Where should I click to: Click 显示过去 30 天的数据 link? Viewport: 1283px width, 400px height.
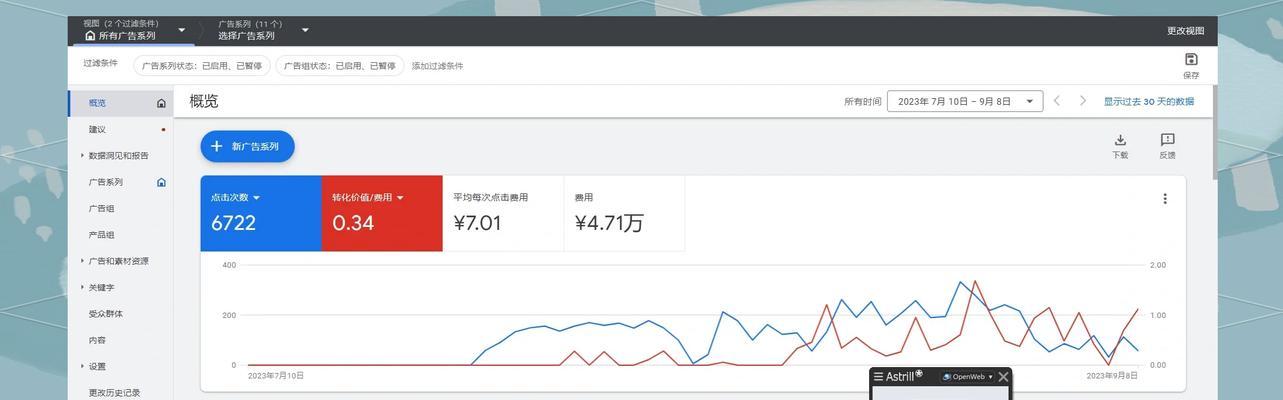pos(1148,101)
